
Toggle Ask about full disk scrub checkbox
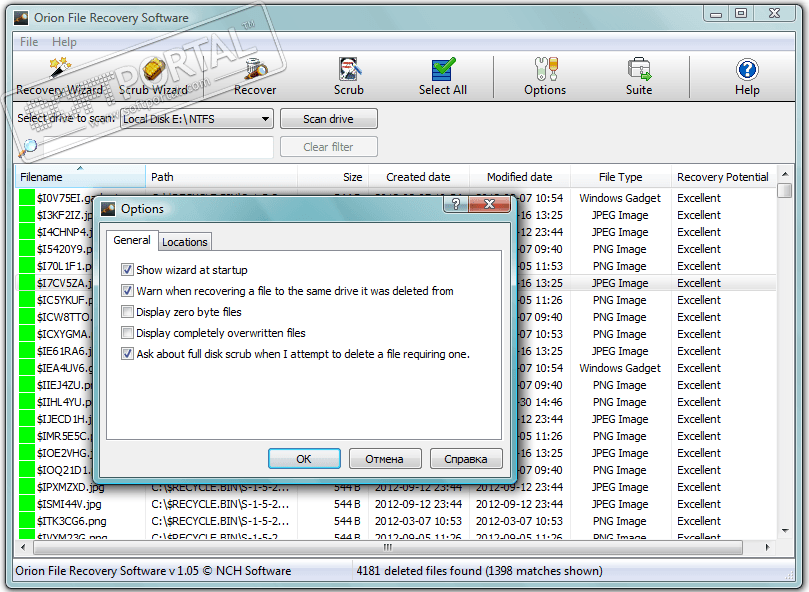click(x=127, y=354)
